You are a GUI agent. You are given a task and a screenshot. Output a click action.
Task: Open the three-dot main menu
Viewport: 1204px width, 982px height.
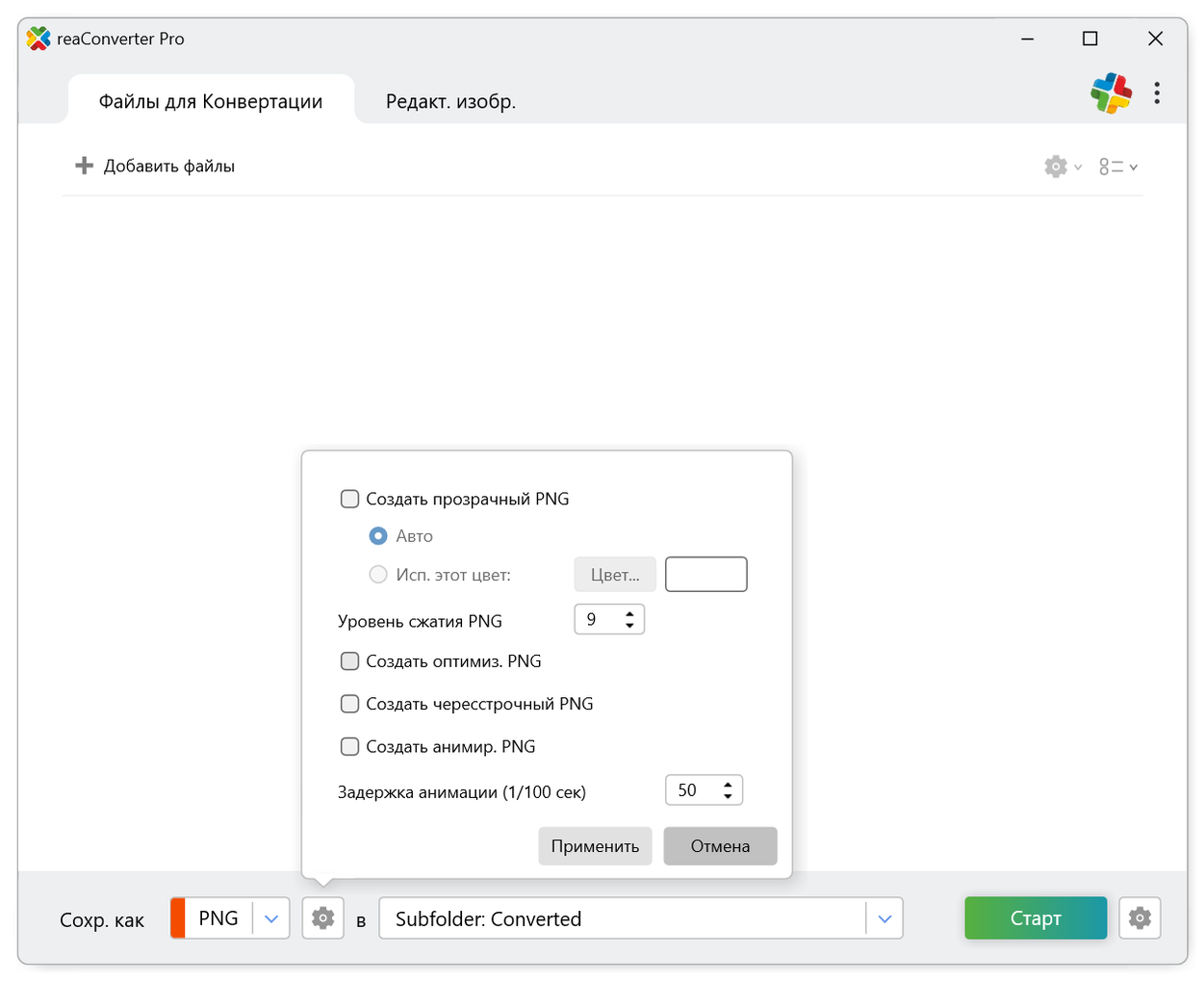click(1157, 93)
